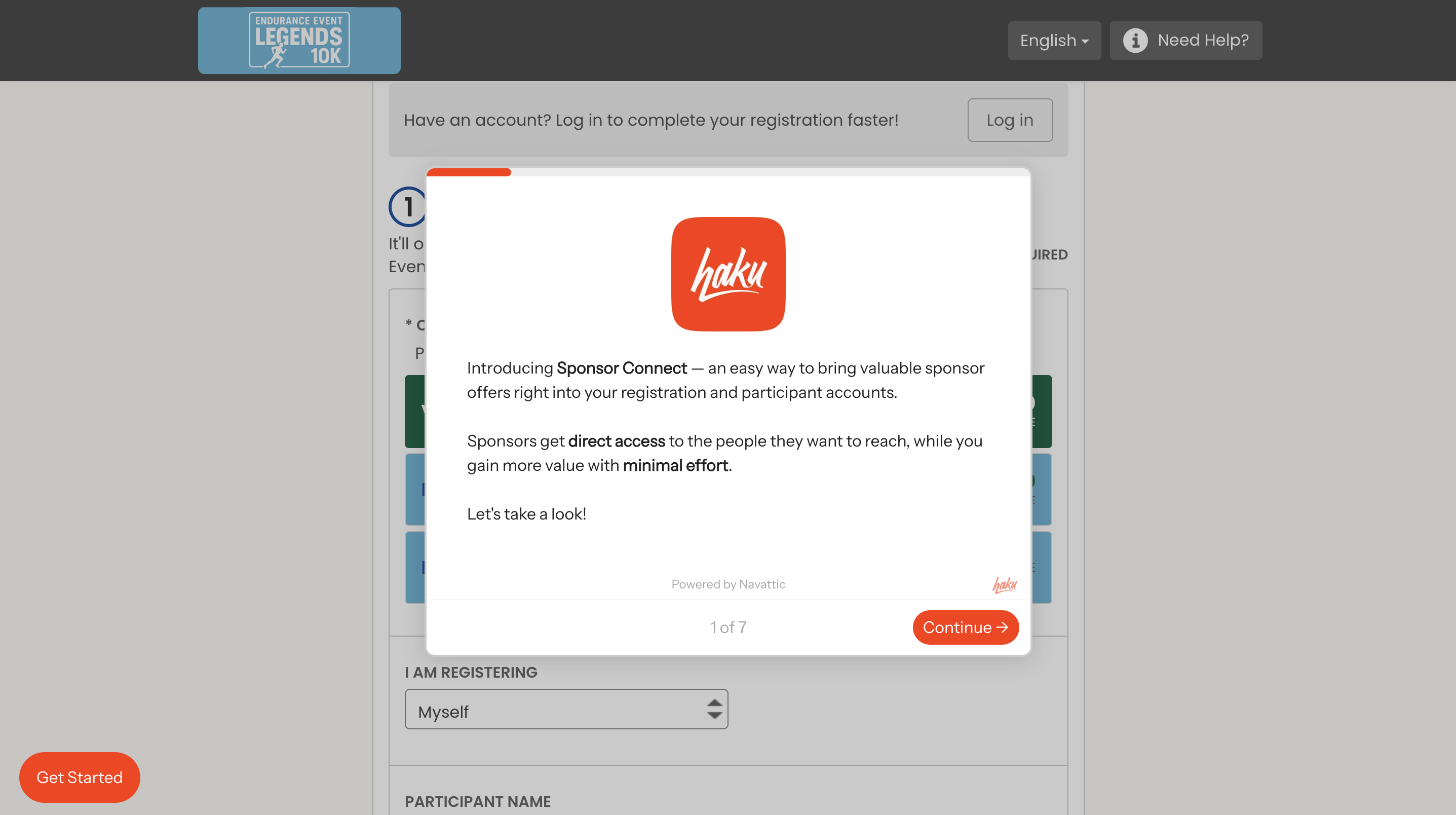
Task: Click the Log in button
Action: tap(1010, 120)
